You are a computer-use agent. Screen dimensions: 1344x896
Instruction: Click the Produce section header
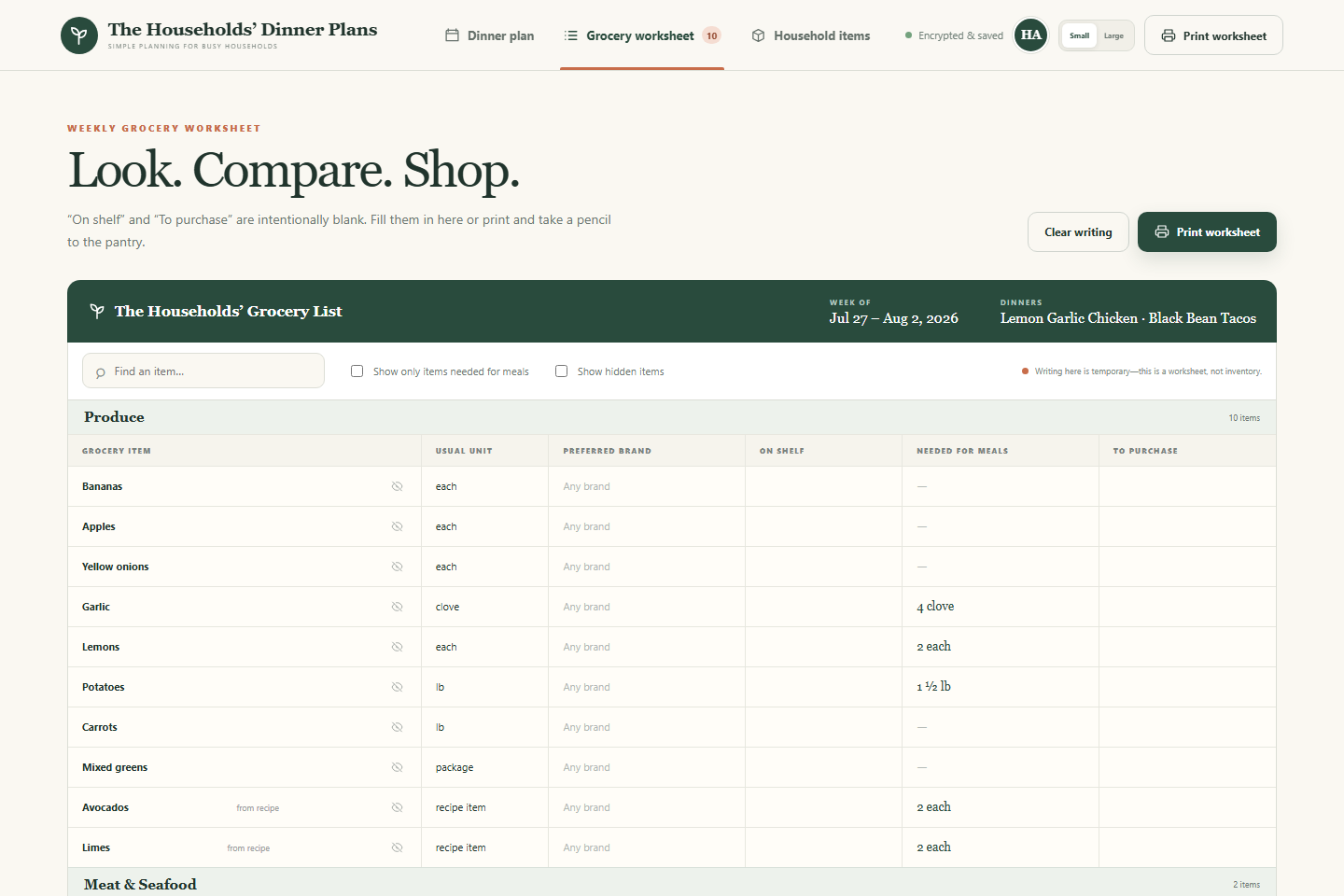pos(672,417)
